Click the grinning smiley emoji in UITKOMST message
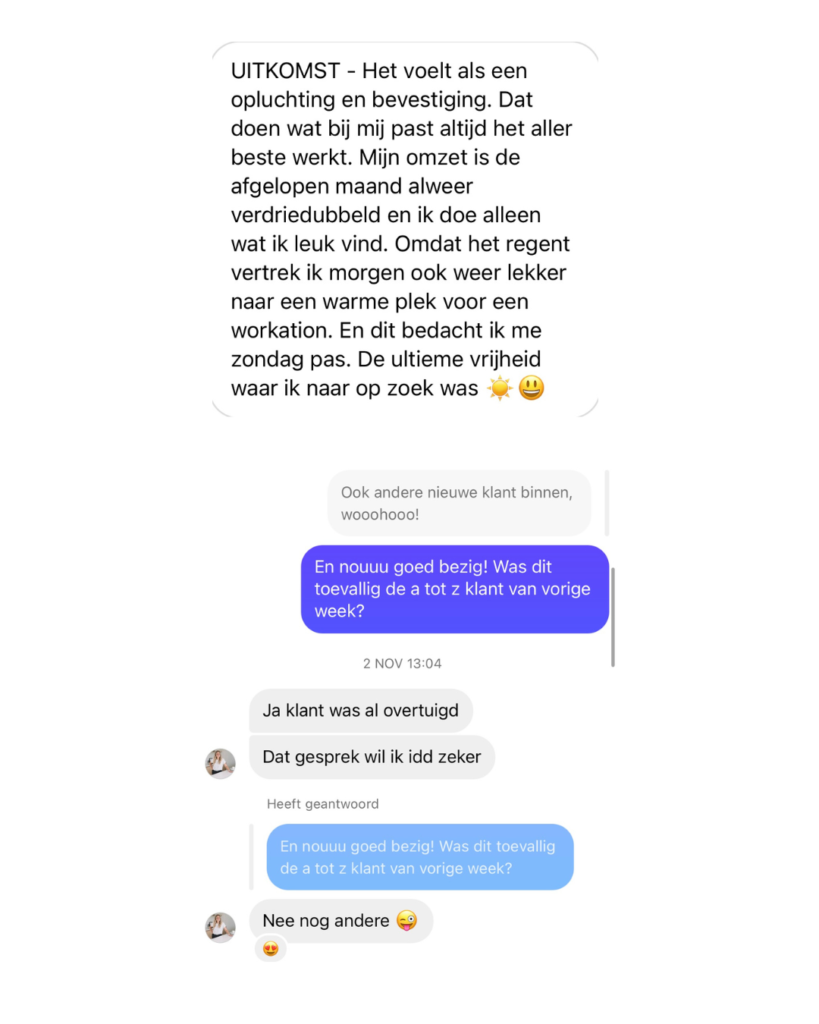The height and width of the screenshot is (1024, 819). pos(532,388)
